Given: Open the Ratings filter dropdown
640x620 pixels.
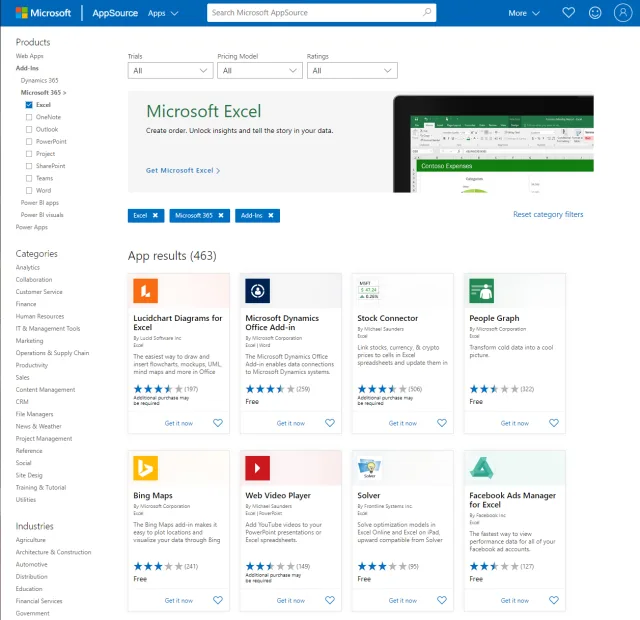Looking at the screenshot, I should 352,71.
